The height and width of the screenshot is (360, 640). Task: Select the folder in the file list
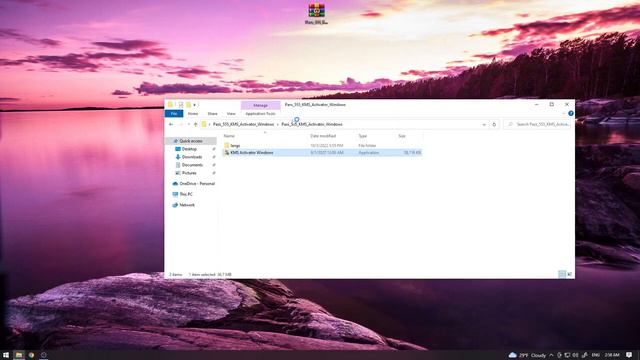click(x=322, y=145)
